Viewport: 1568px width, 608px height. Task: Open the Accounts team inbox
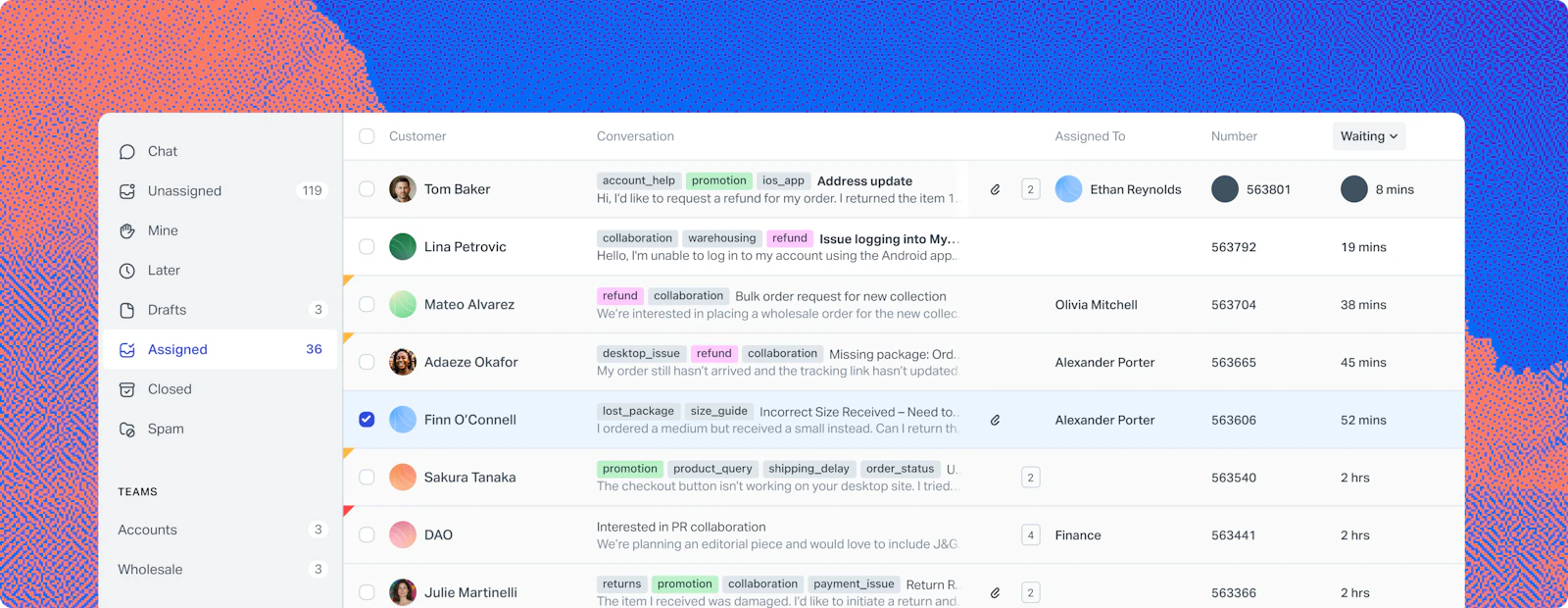(220, 530)
